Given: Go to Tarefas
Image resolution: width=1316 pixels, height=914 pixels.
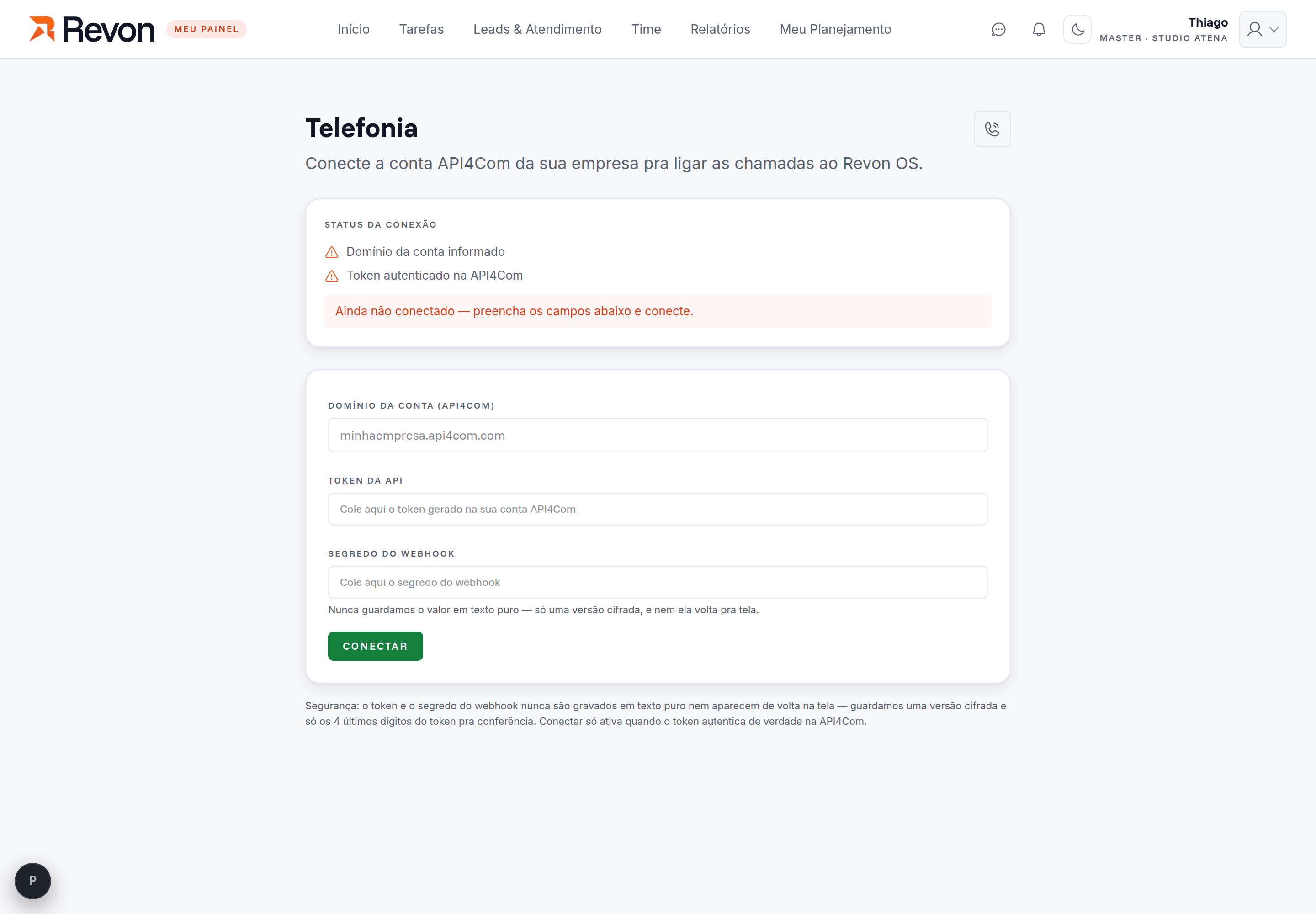Looking at the screenshot, I should (x=421, y=29).
